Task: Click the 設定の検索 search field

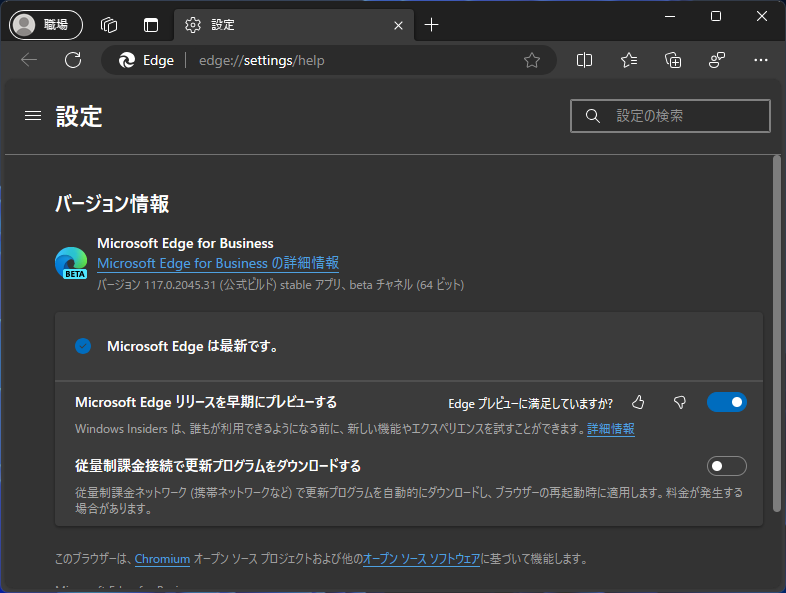Action: (670, 116)
